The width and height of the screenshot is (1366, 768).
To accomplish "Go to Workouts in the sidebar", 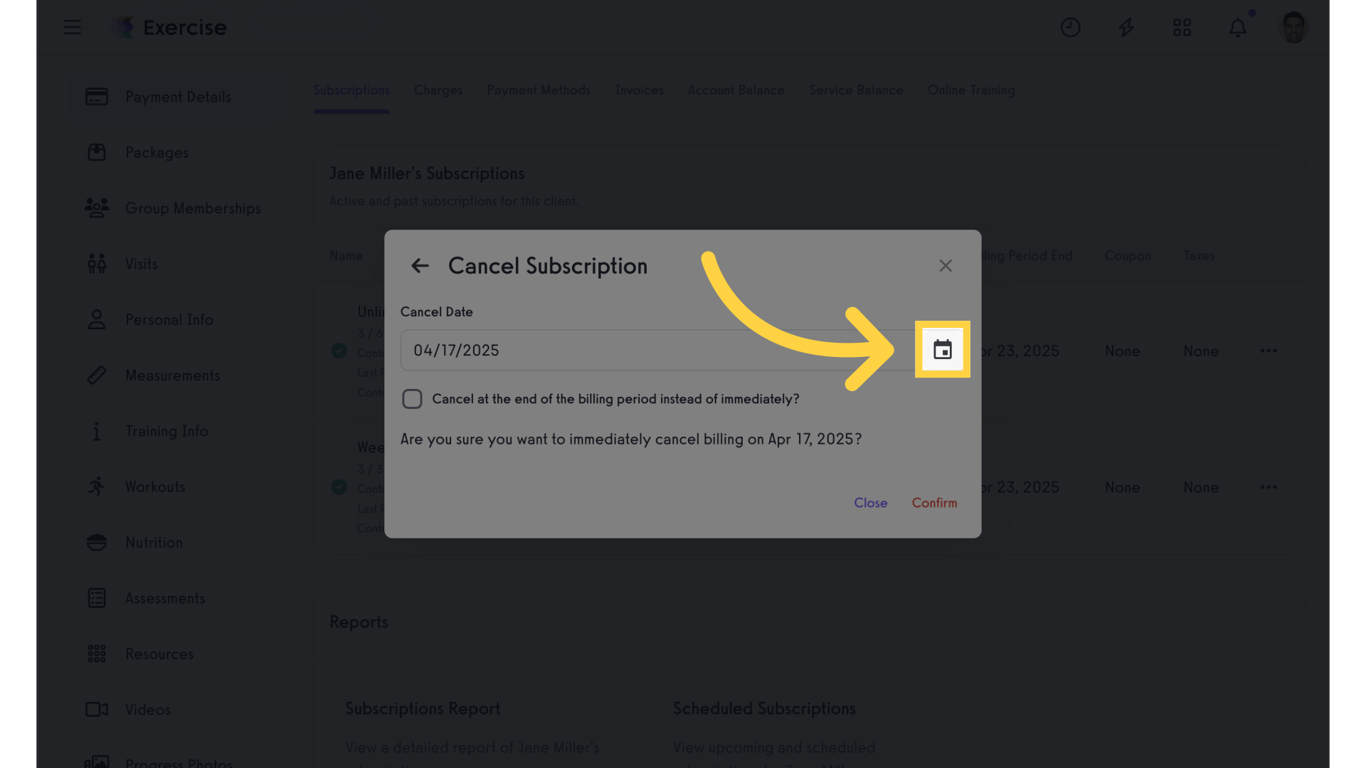I will [x=155, y=487].
